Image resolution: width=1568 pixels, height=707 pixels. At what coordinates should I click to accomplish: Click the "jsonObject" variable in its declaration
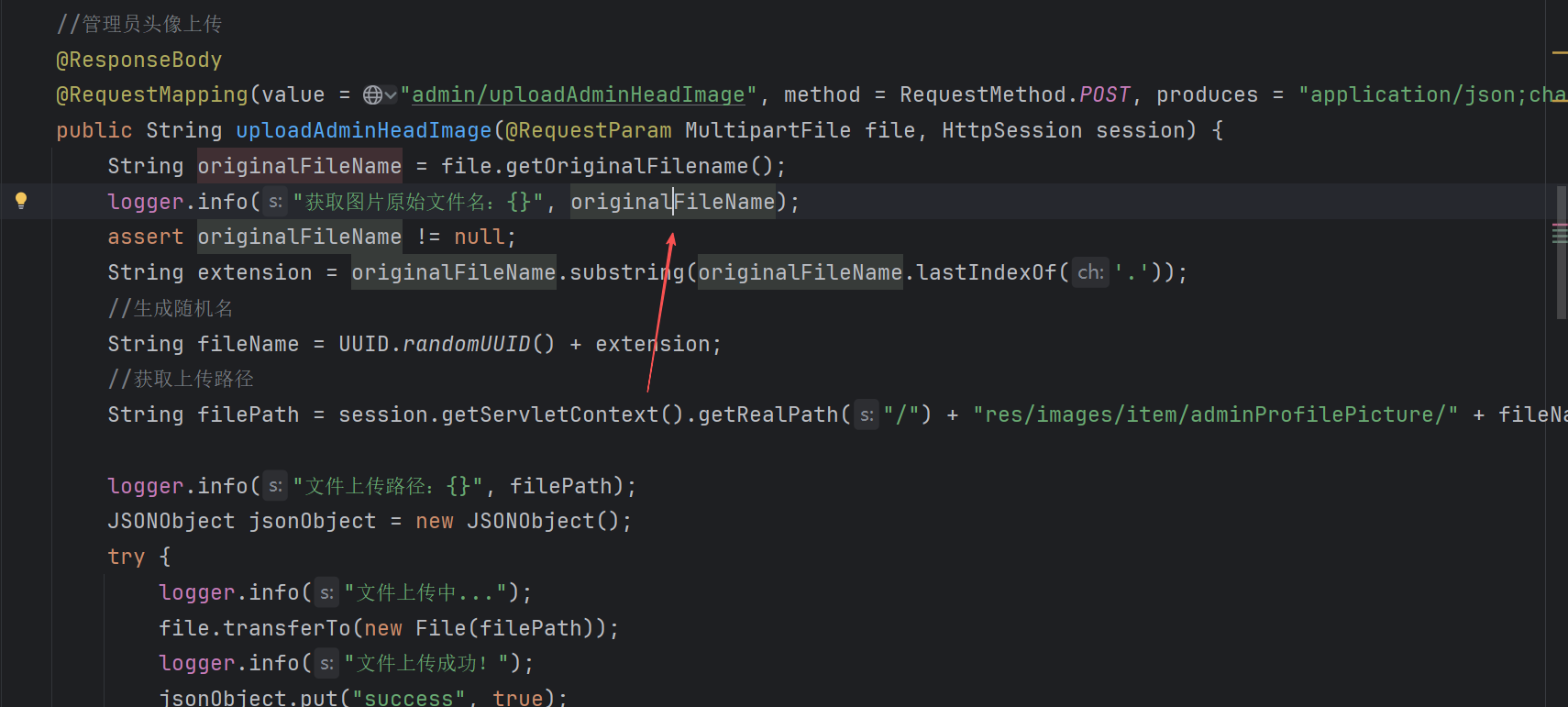pyautogui.click(x=313, y=521)
